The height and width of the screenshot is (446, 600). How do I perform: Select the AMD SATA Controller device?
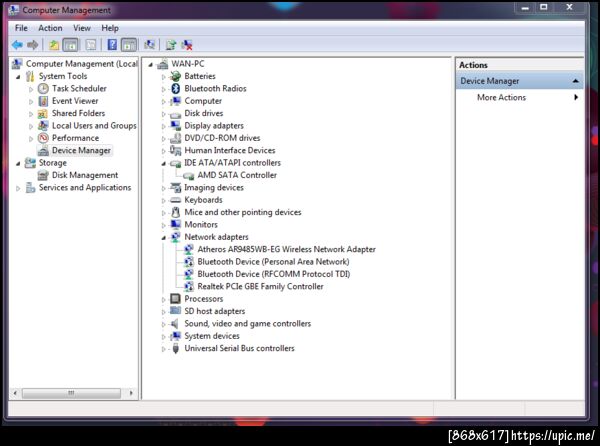click(237, 175)
